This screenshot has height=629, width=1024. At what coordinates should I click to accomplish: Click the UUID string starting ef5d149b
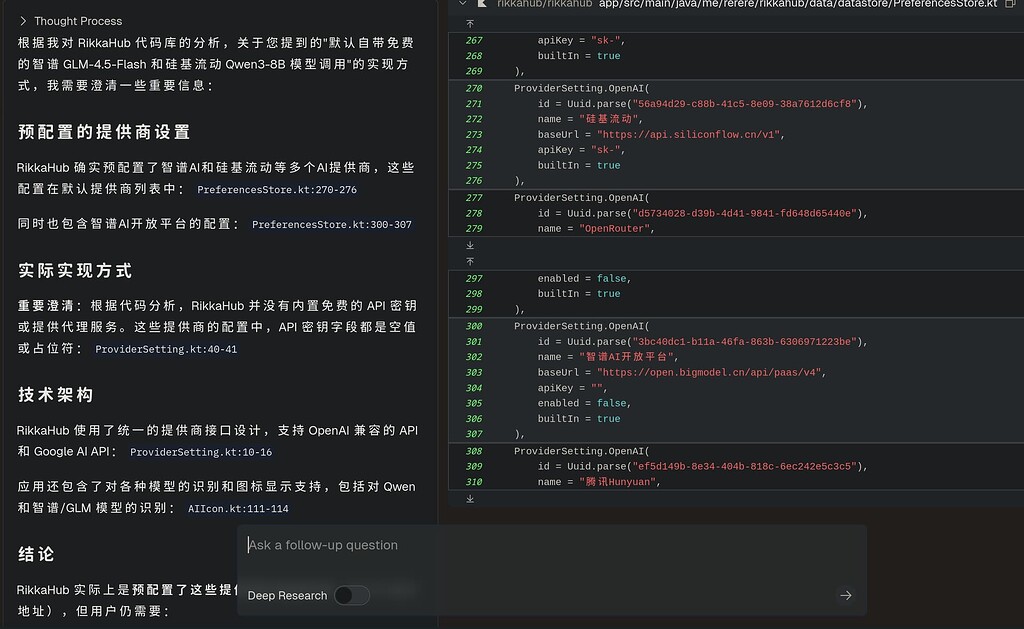point(744,466)
